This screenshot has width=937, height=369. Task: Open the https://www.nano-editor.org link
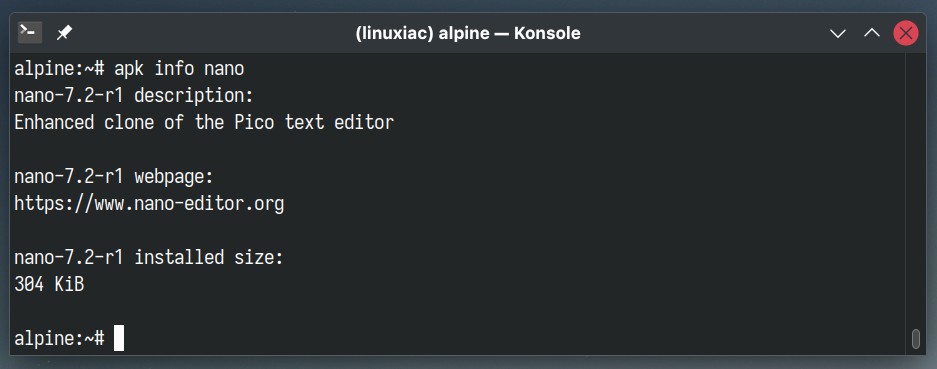coord(149,204)
